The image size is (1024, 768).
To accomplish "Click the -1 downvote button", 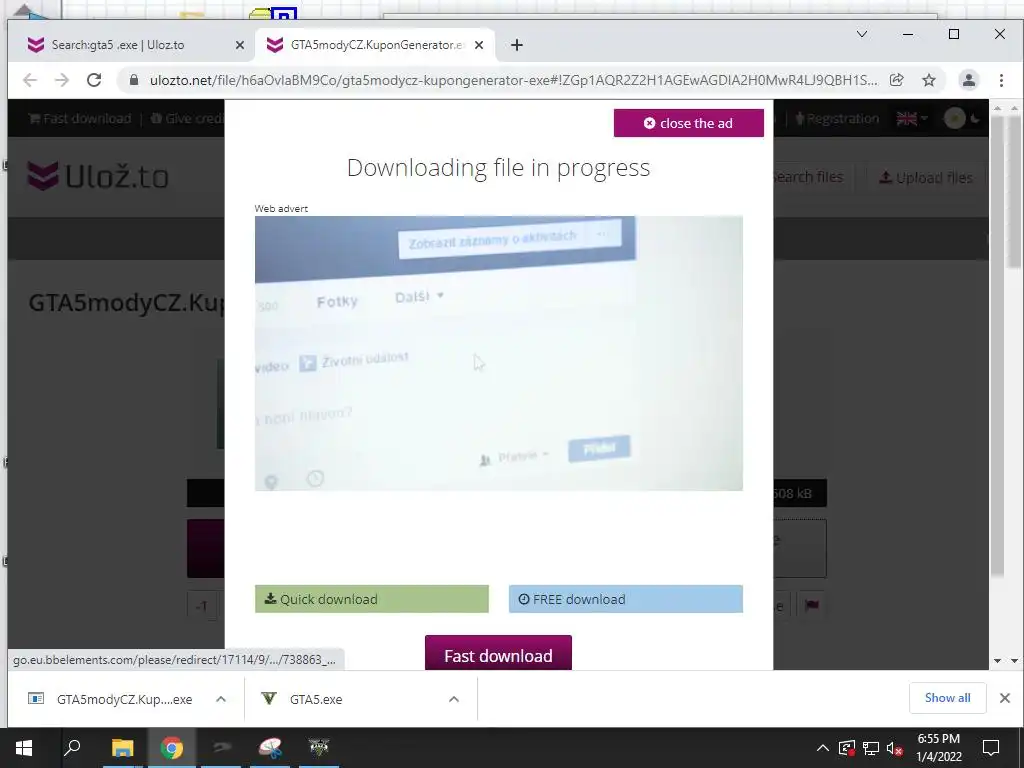I will [x=202, y=606].
